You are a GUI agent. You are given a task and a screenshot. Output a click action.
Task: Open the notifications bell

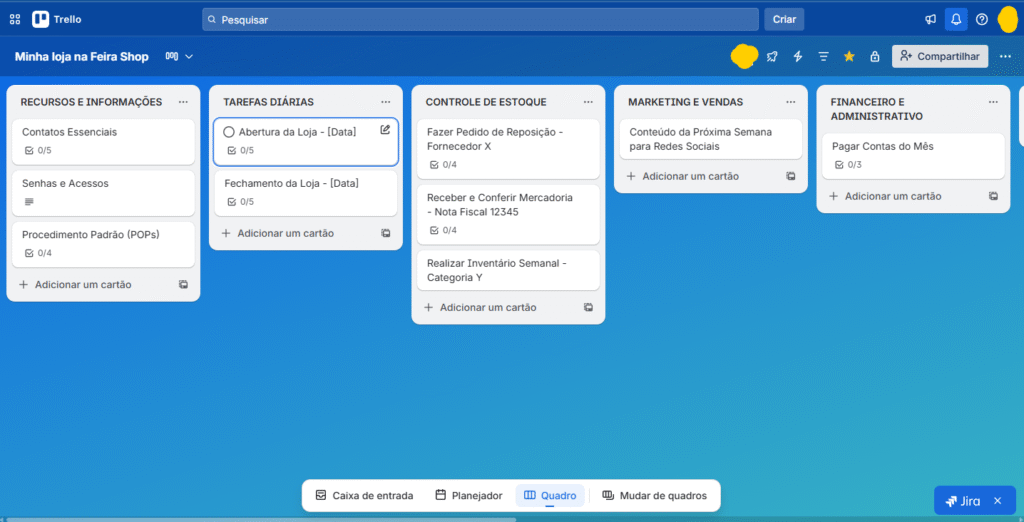pos(956,20)
